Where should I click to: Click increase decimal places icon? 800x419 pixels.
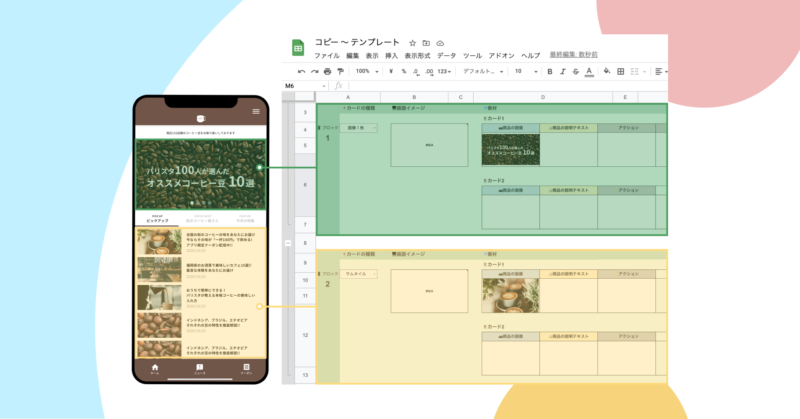(x=429, y=71)
